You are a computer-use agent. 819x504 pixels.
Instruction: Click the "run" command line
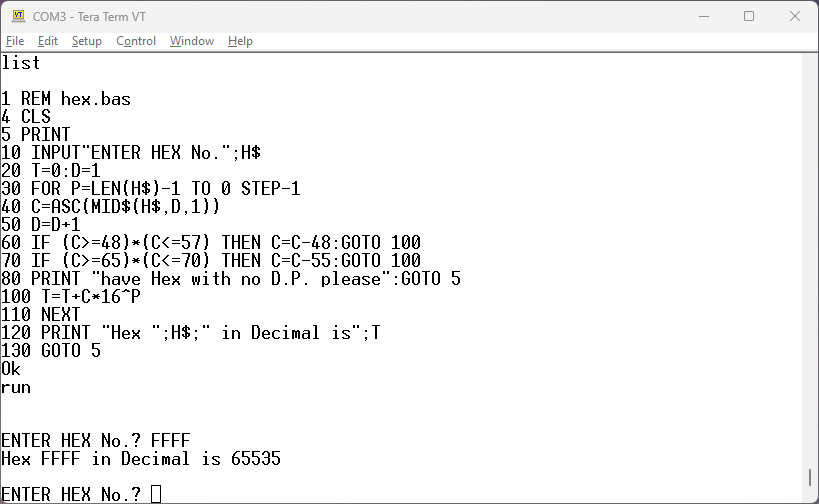(x=16, y=387)
